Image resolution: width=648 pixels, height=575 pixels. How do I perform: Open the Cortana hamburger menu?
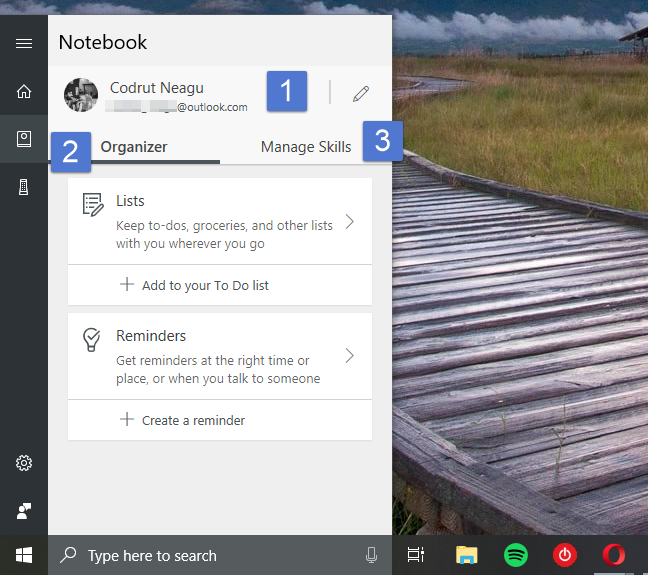24,43
